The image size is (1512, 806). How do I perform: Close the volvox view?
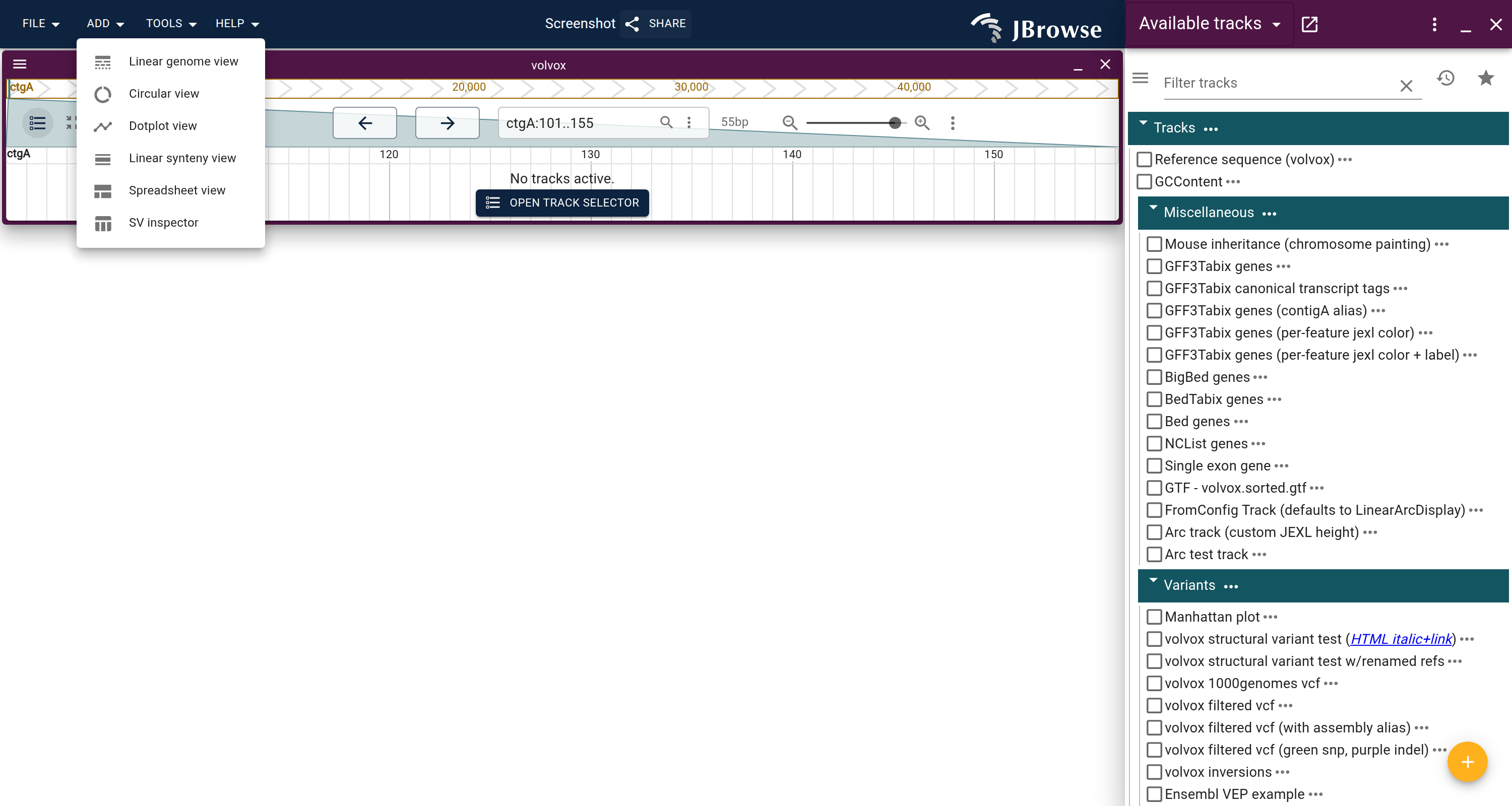pos(1105,64)
